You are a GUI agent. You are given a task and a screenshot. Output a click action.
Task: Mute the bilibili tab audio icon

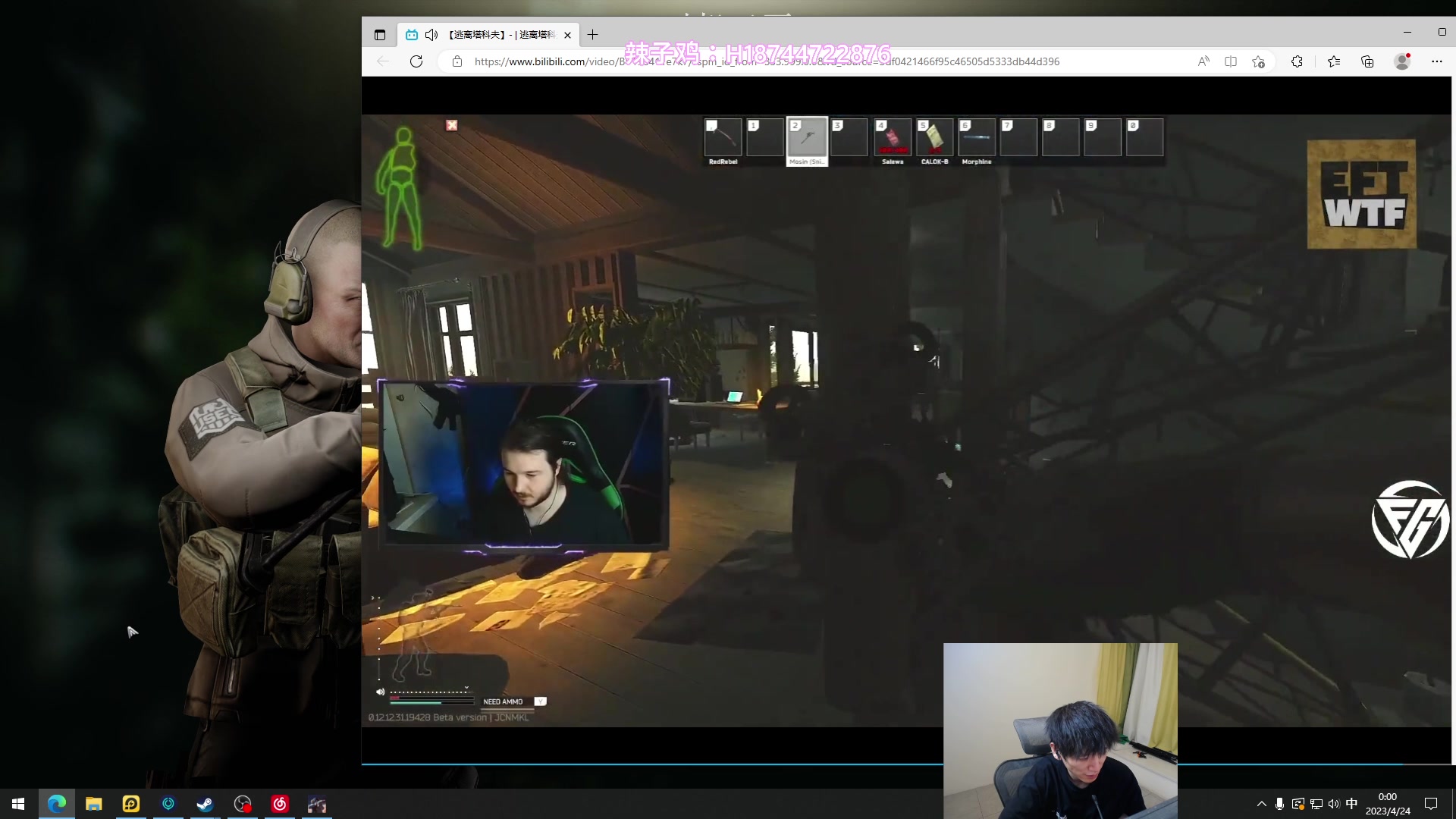pos(431,35)
